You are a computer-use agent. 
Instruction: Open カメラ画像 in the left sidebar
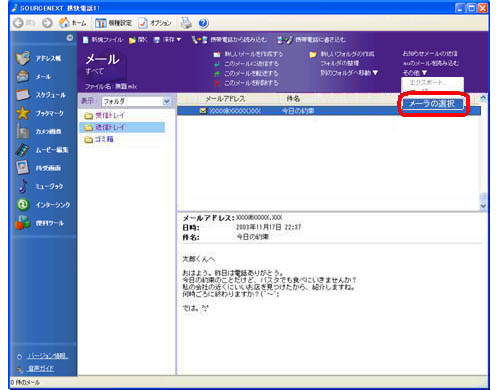(39, 131)
